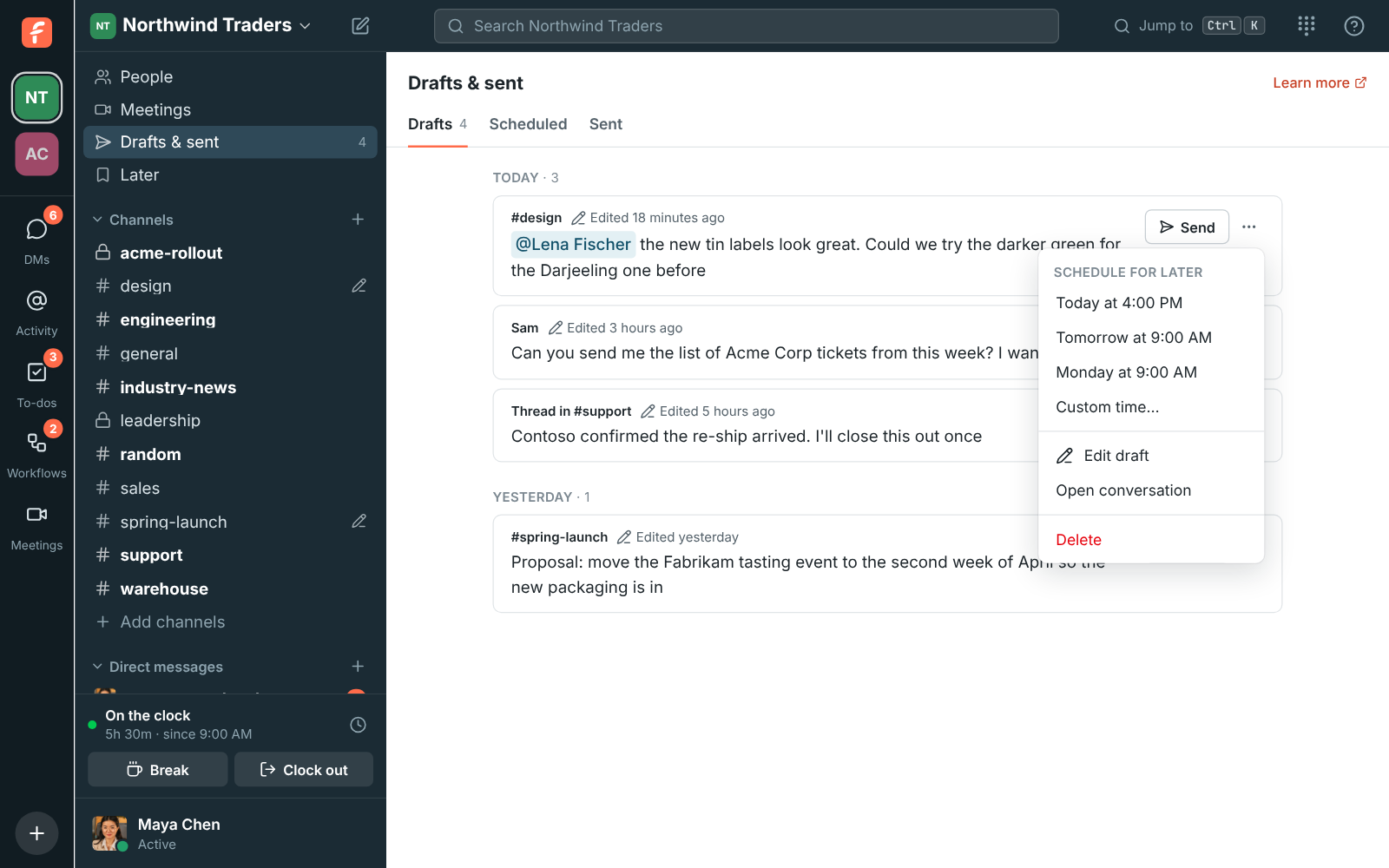Select Open conversation in the menu
Image resolution: width=1389 pixels, height=868 pixels.
(x=1151, y=490)
